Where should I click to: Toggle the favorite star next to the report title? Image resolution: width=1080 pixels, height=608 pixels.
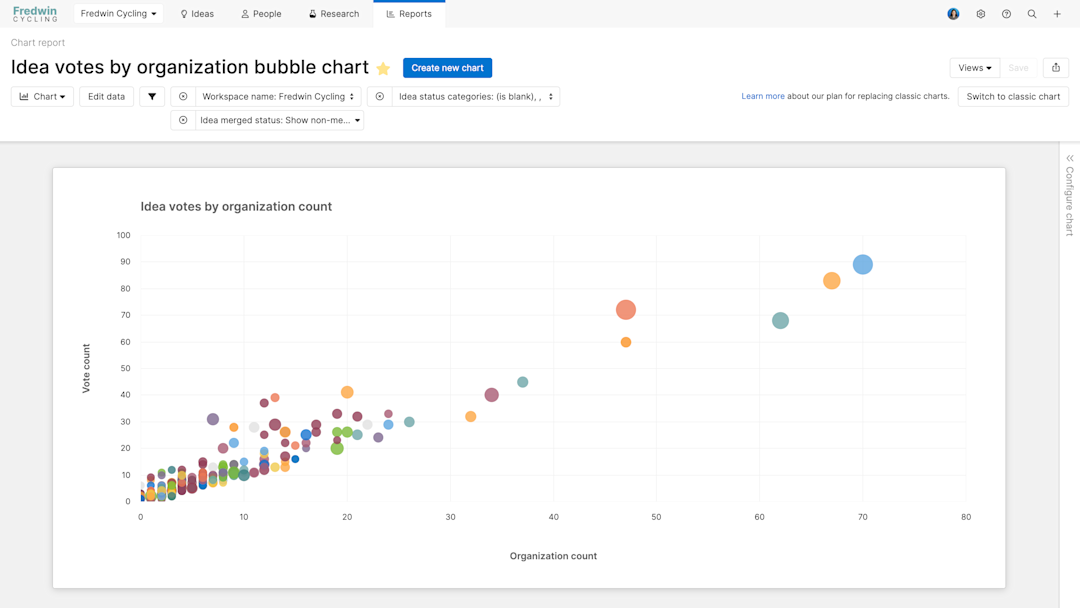(x=383, y=67)
